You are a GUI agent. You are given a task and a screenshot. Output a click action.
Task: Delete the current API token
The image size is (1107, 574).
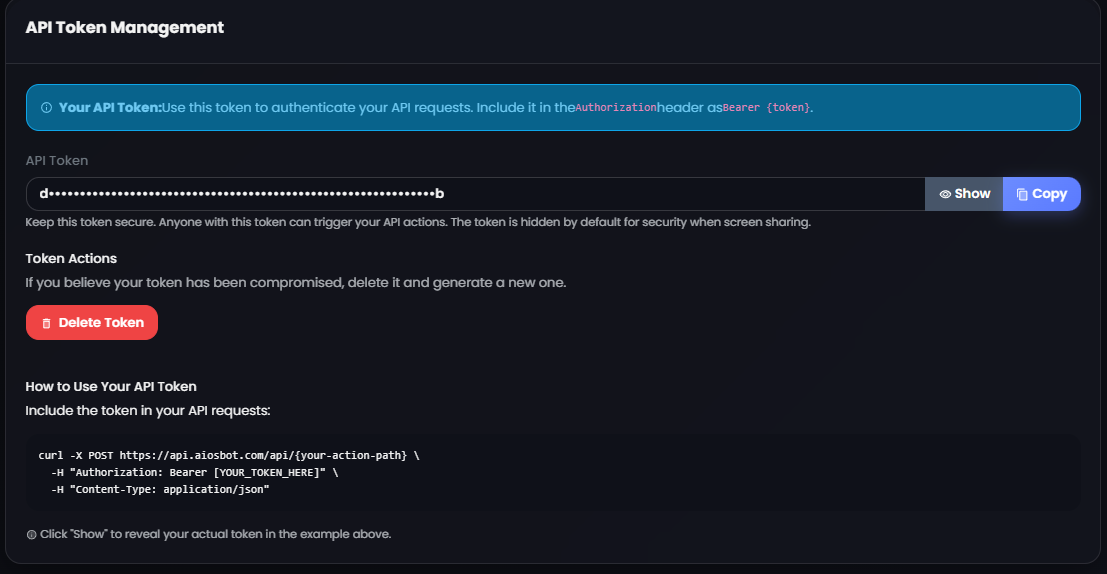coord(92,323)
